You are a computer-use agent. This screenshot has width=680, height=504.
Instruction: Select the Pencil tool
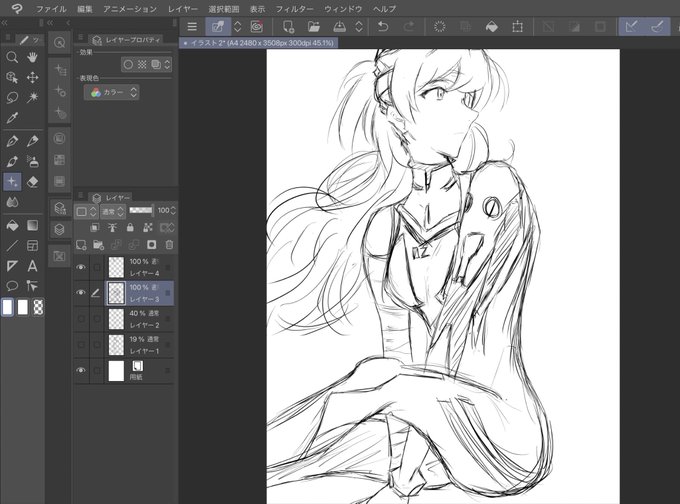pos(33,141)
